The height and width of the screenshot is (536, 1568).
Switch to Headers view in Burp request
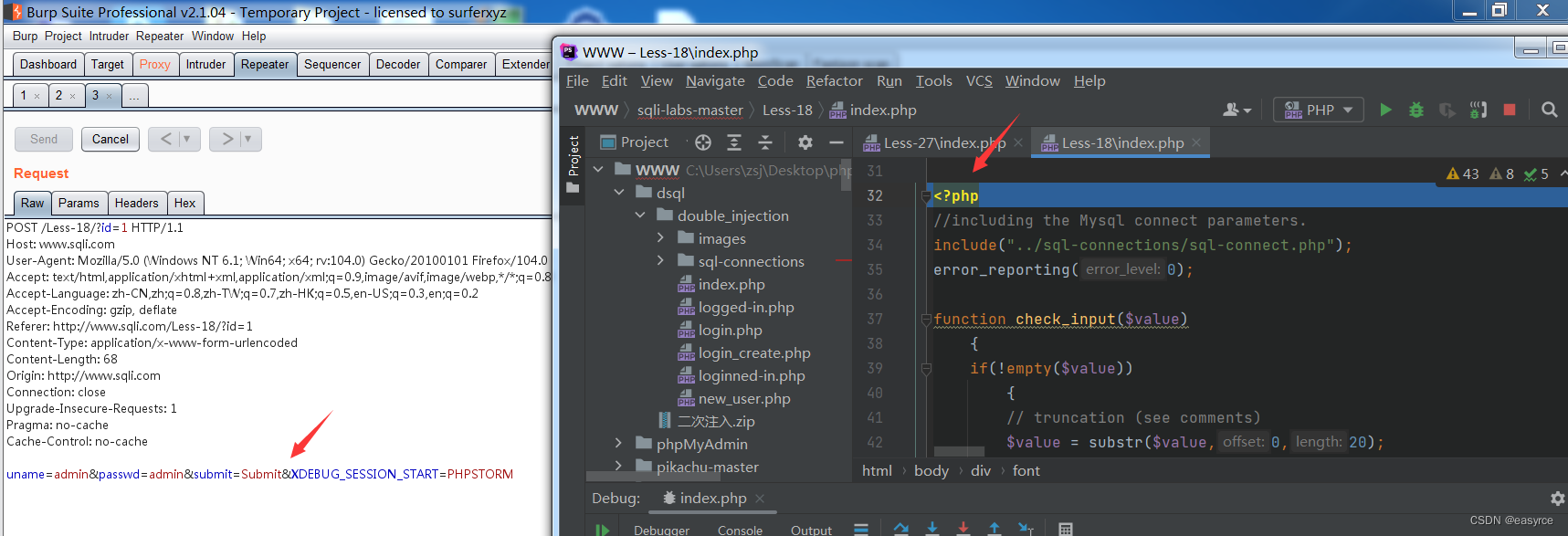pos(137,203)
